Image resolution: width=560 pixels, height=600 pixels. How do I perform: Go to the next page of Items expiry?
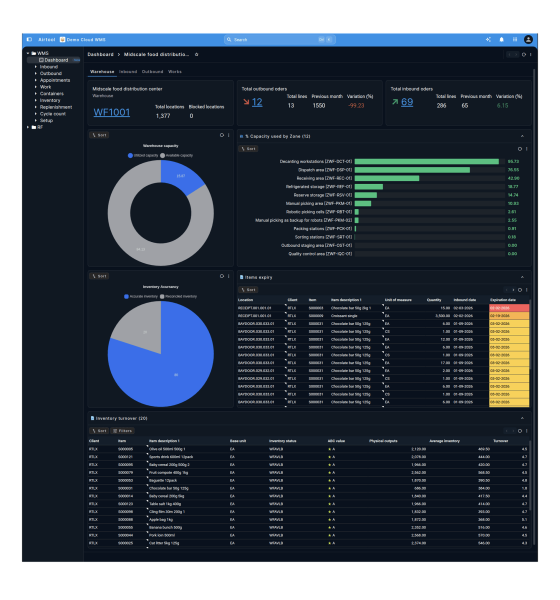(x=513, y=290)
